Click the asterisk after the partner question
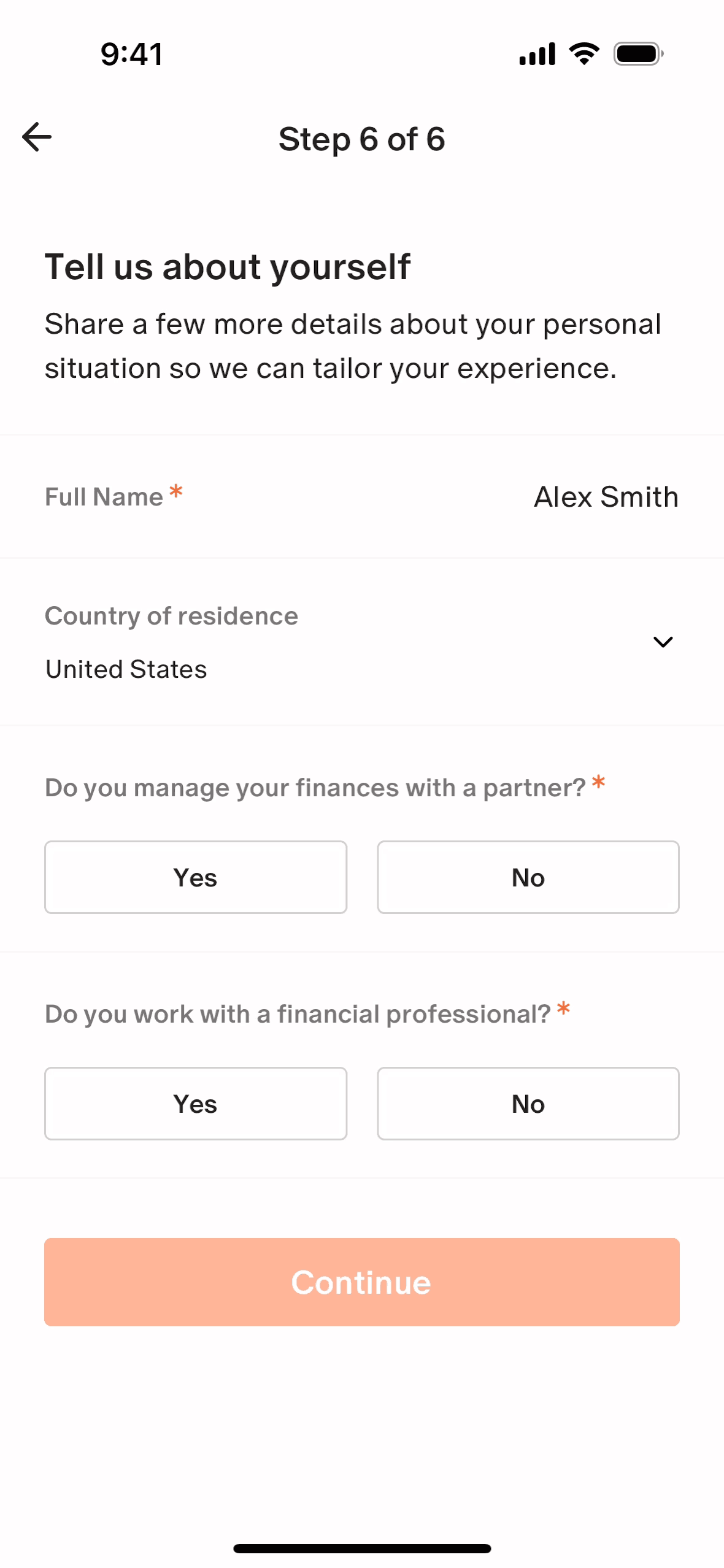 [x=598, y=783]
